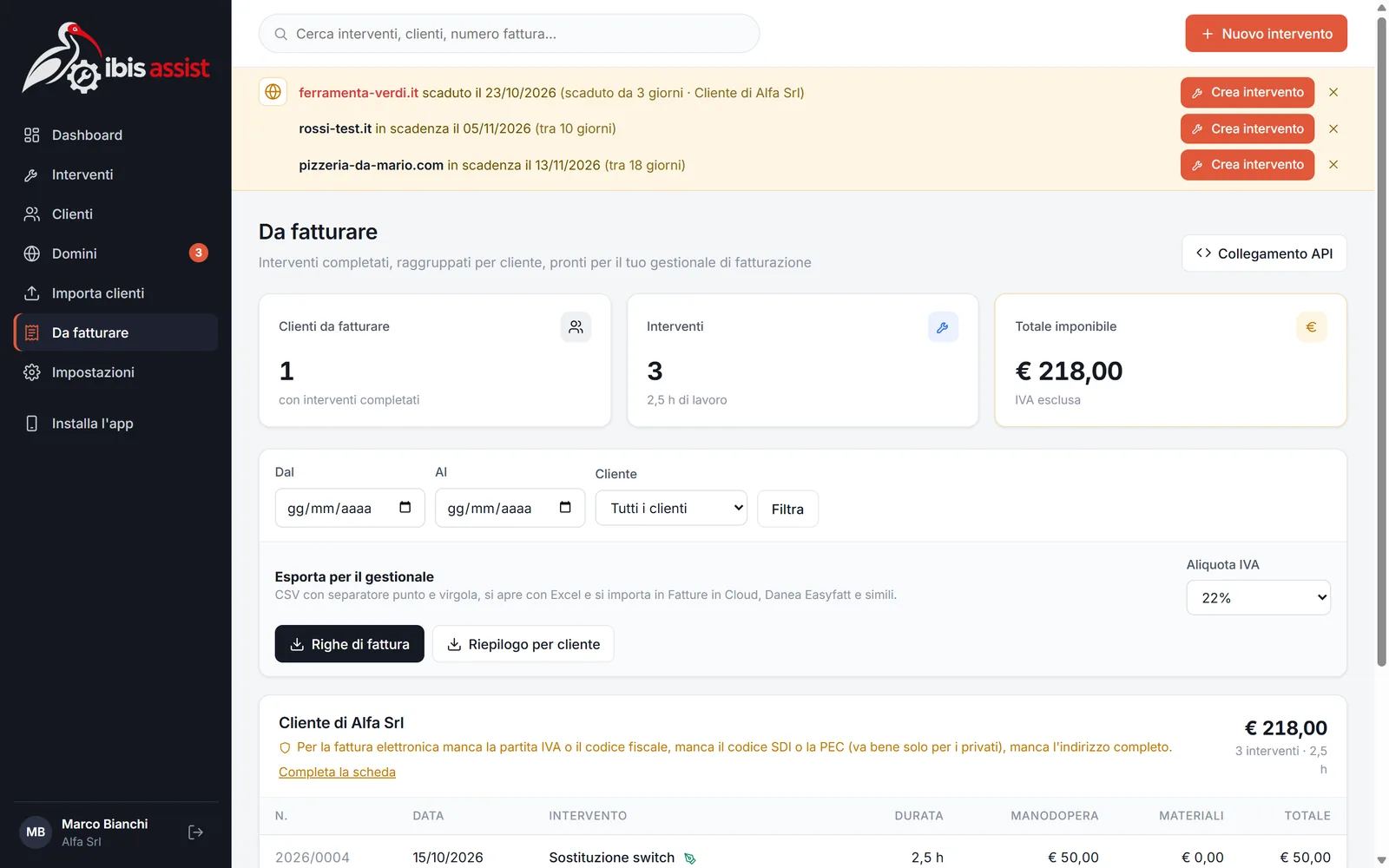Click intervention number 2026/0004
The image size is (1389, 868).
point(313,858)
